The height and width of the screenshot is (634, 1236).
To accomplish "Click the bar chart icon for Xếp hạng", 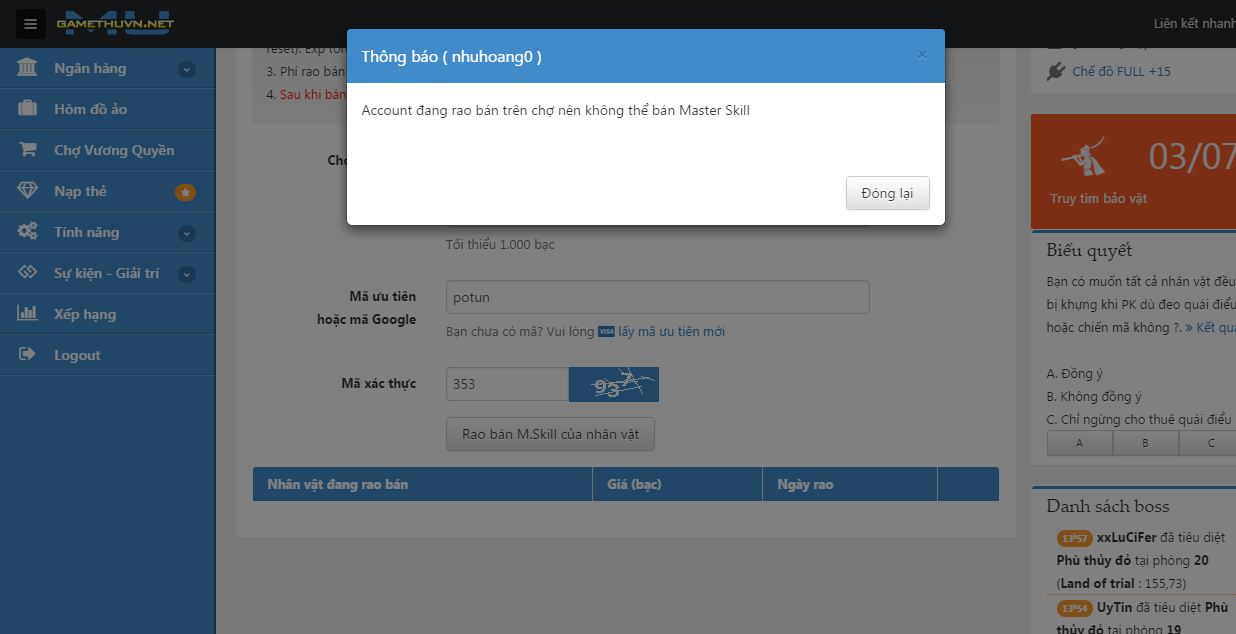I will [28, 314].
